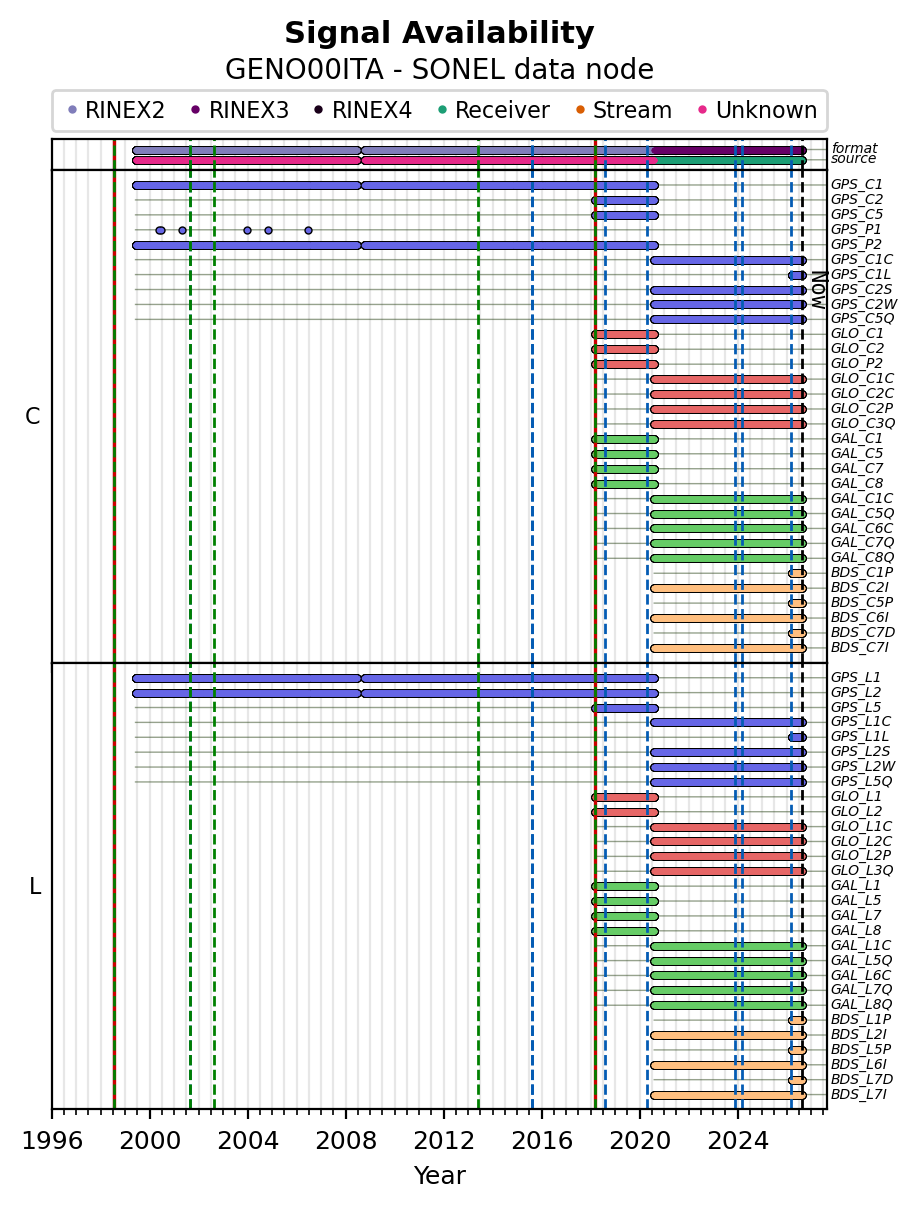Click the 'source' row label
Image resolution: width=918 pixels, height=1208 pixels.
click(x=854, y=159)
